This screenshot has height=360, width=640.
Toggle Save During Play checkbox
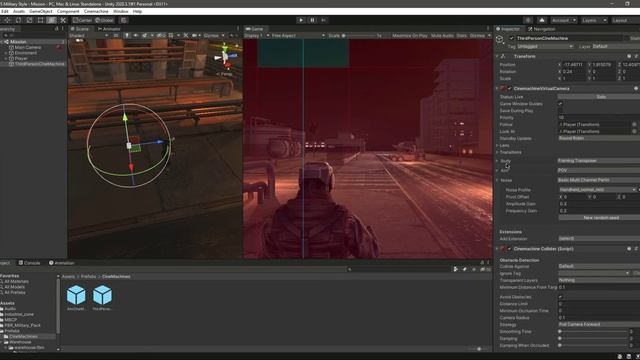coord(560,111)
